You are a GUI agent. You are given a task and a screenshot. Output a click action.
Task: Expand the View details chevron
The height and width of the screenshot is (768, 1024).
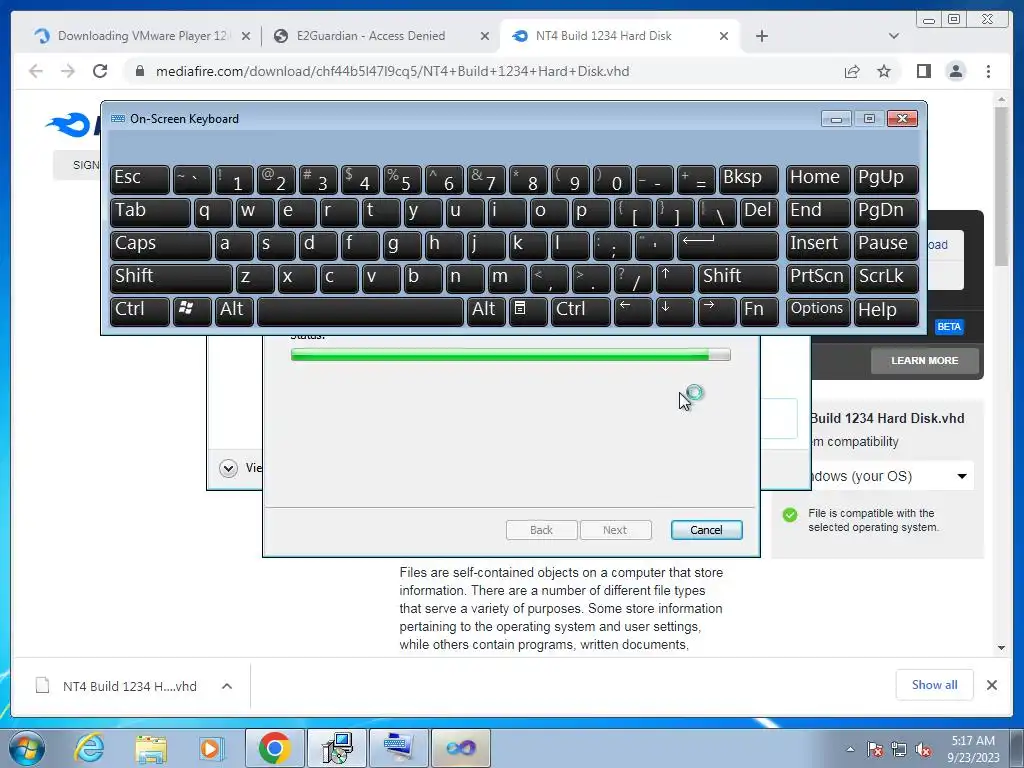(228, 468)
